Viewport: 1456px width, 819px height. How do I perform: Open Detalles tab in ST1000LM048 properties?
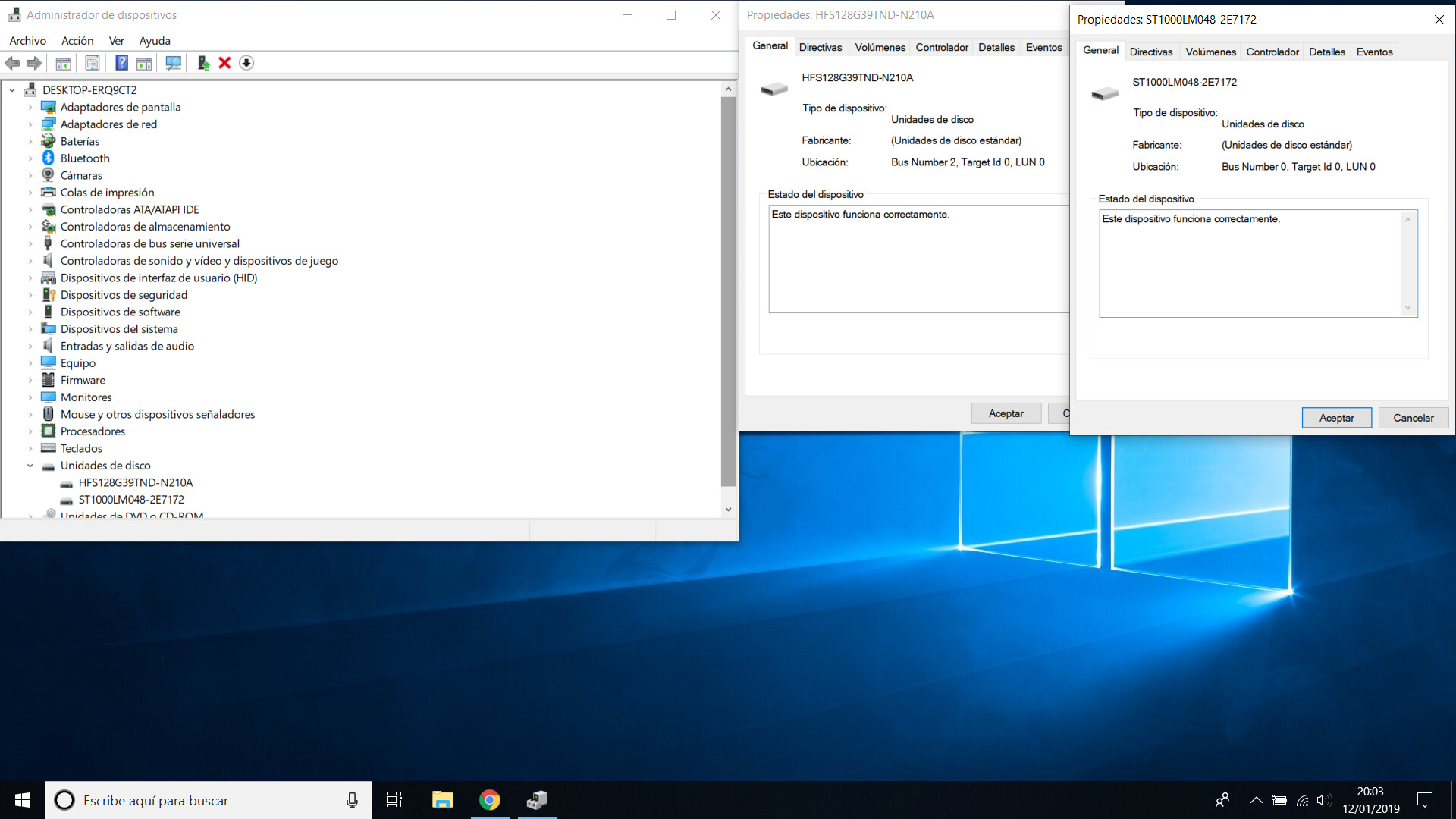tap(1326, 52)
